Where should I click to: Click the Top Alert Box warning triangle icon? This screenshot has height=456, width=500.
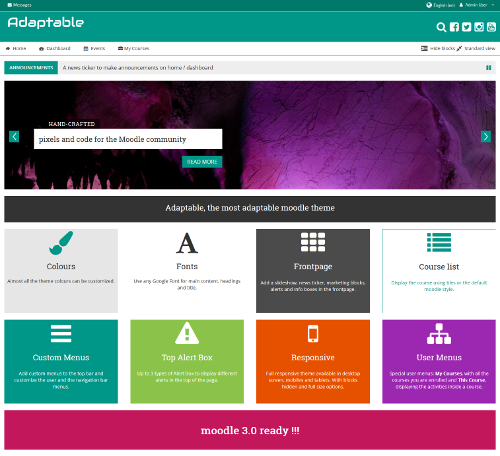pyautogui.click(x=187, y=333)
